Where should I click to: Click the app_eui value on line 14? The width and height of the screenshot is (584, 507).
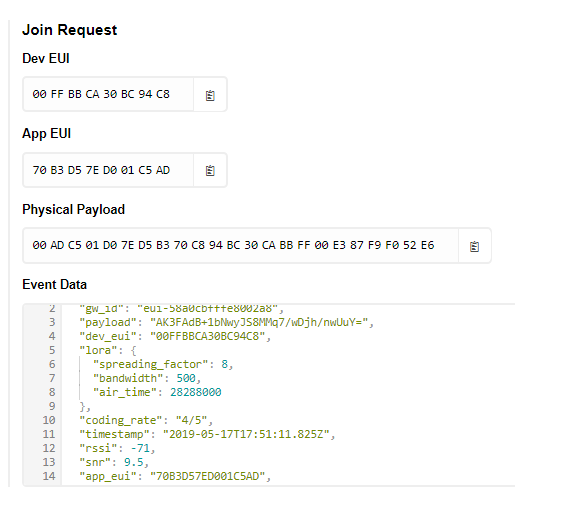(x=207, y=476)
